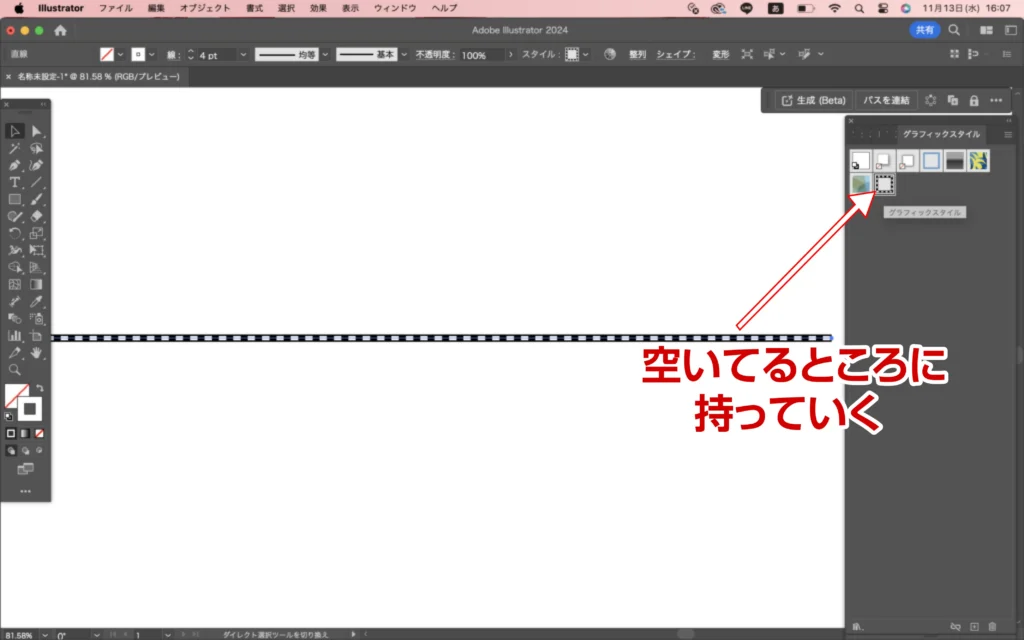
Task: Select the Rectangle tool
Action: point(15,199)
